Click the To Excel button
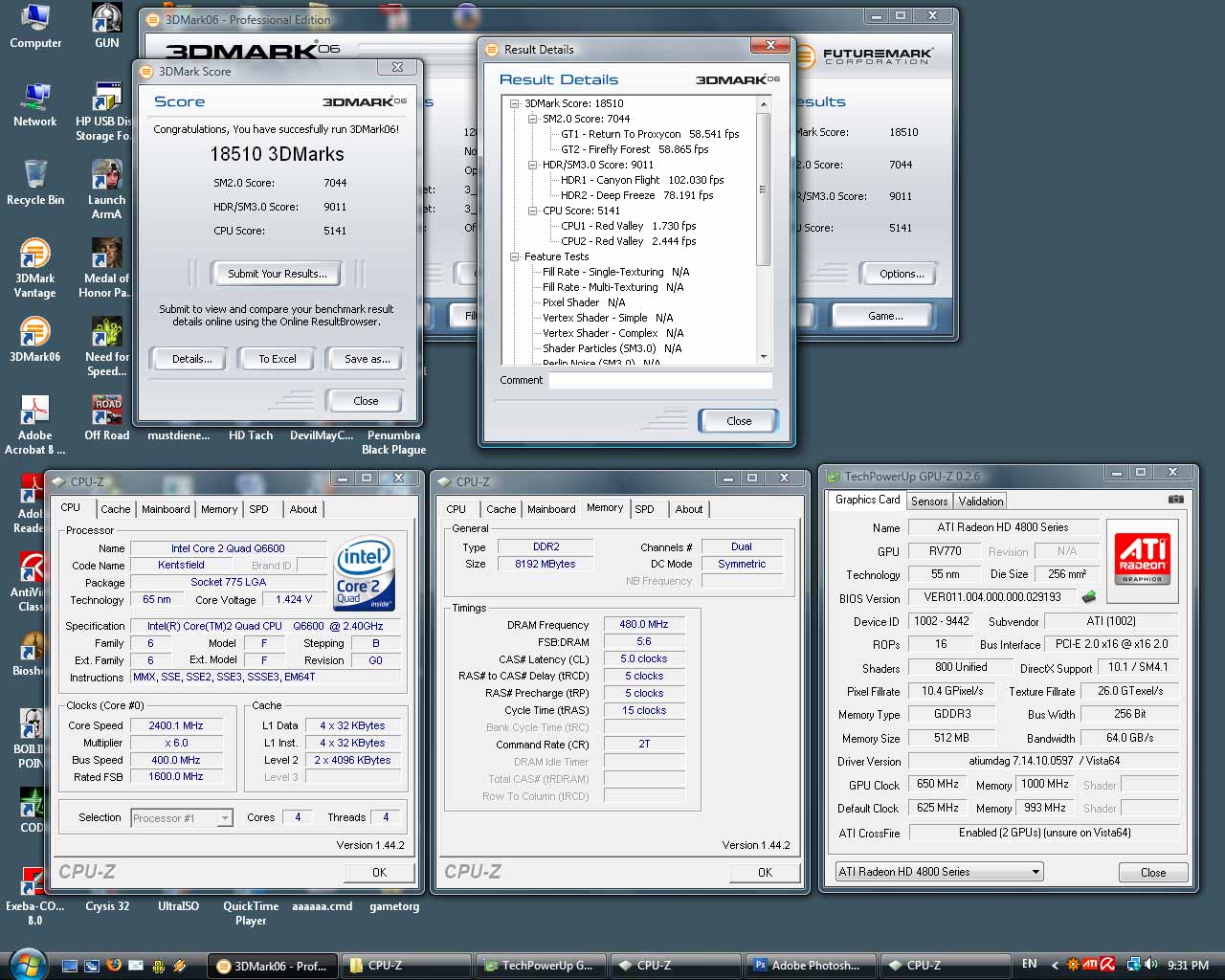The width and height of the screenshot is (1225, 980). pyautogui.click(x=278, y=359)
